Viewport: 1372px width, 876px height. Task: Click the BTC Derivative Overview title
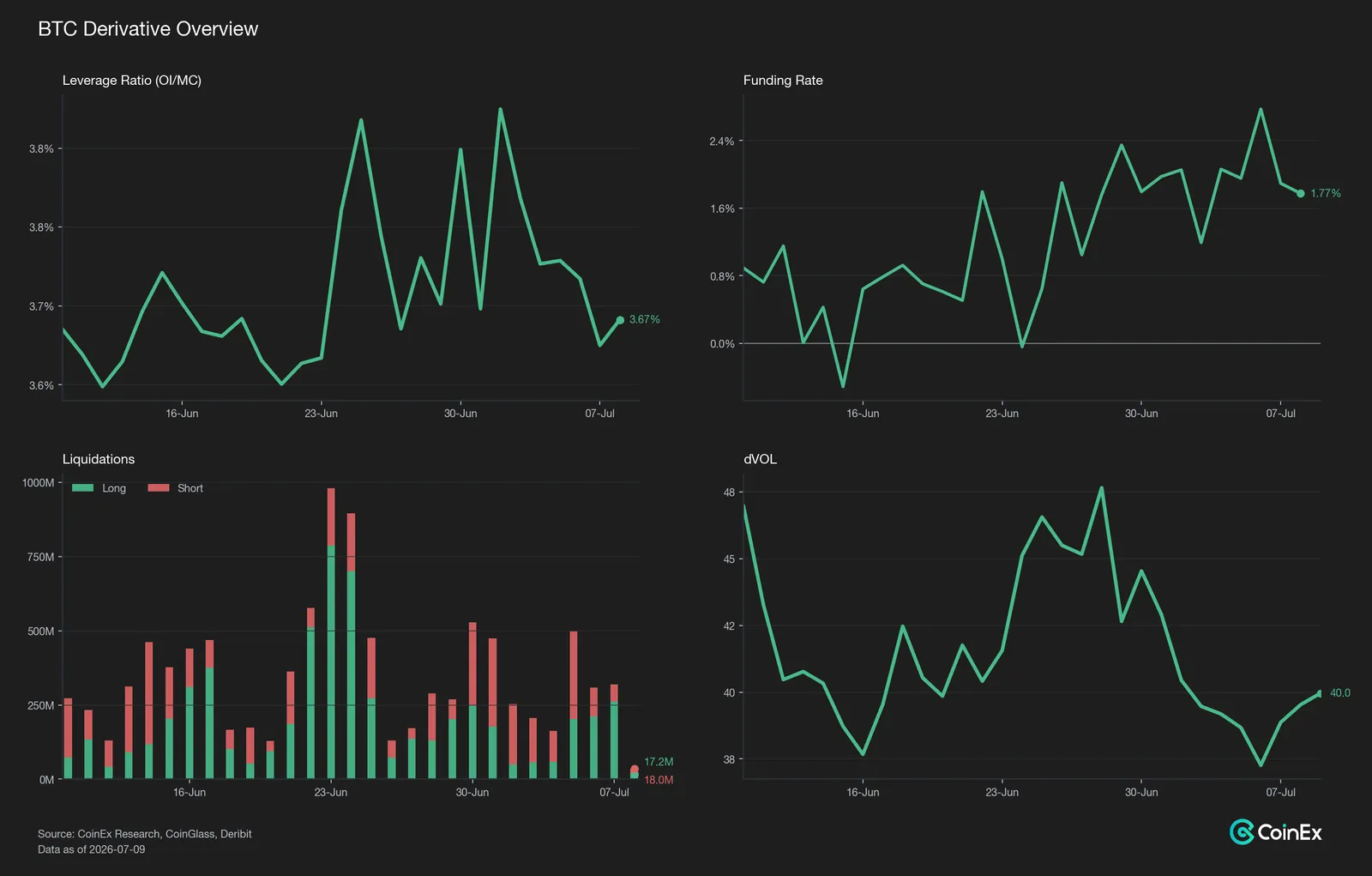tap(147, 29)
